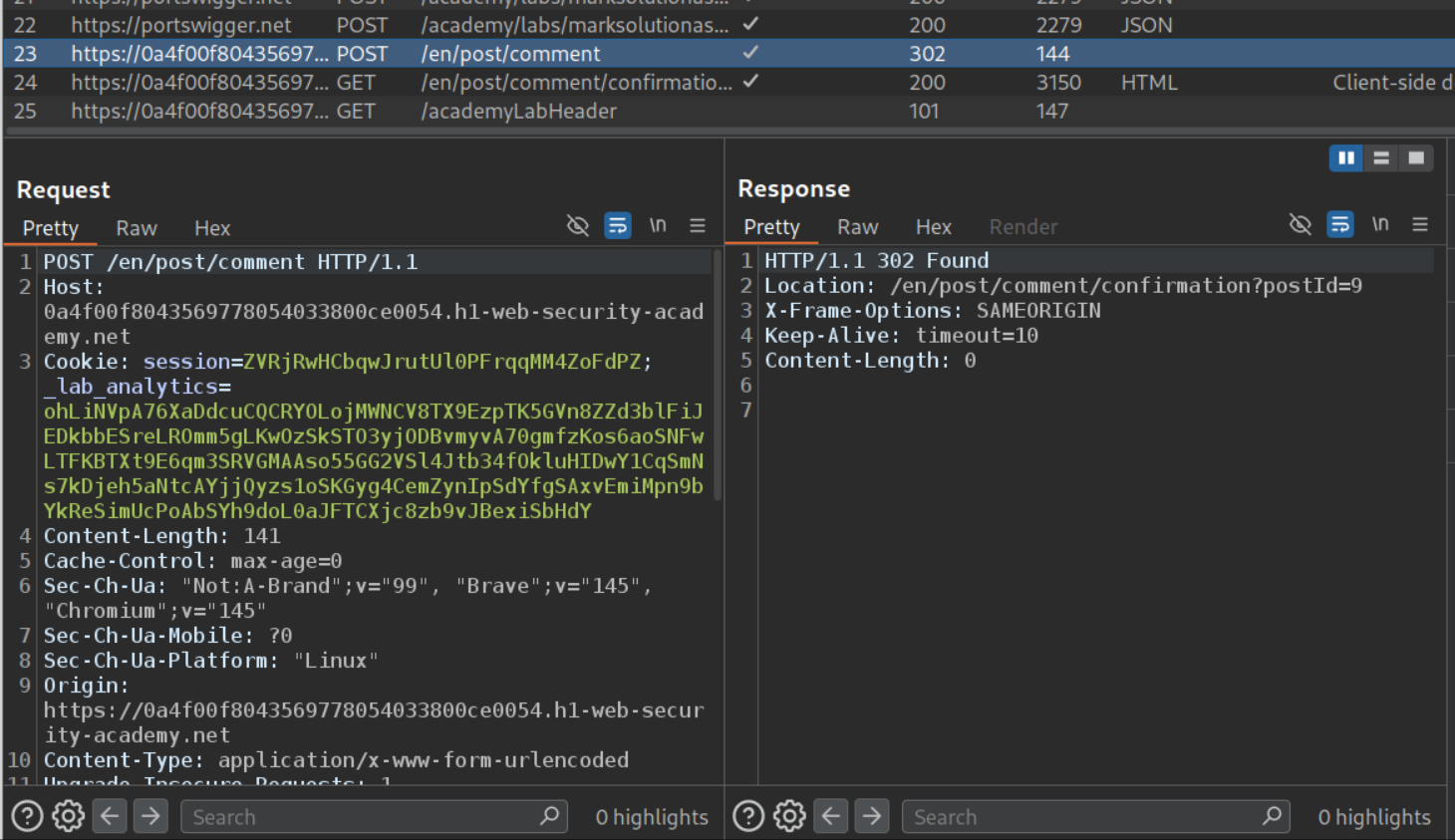
Task: Toggle hidden-content eye icon in Request
Action: pyautogui.click(x=577, y=226)
